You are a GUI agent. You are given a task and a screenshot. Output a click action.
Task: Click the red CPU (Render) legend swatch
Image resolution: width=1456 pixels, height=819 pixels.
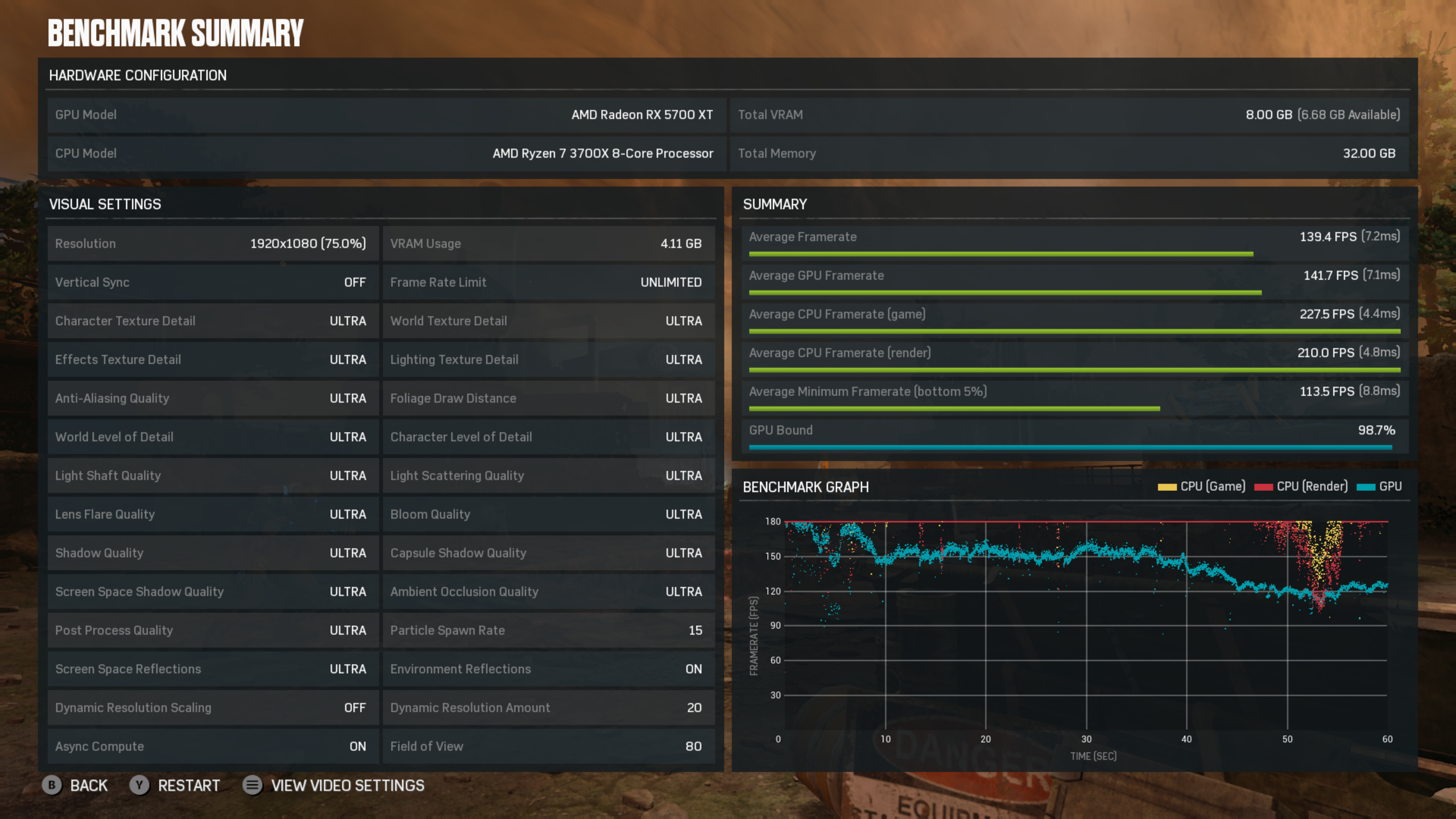click(x=1263, y=487)
